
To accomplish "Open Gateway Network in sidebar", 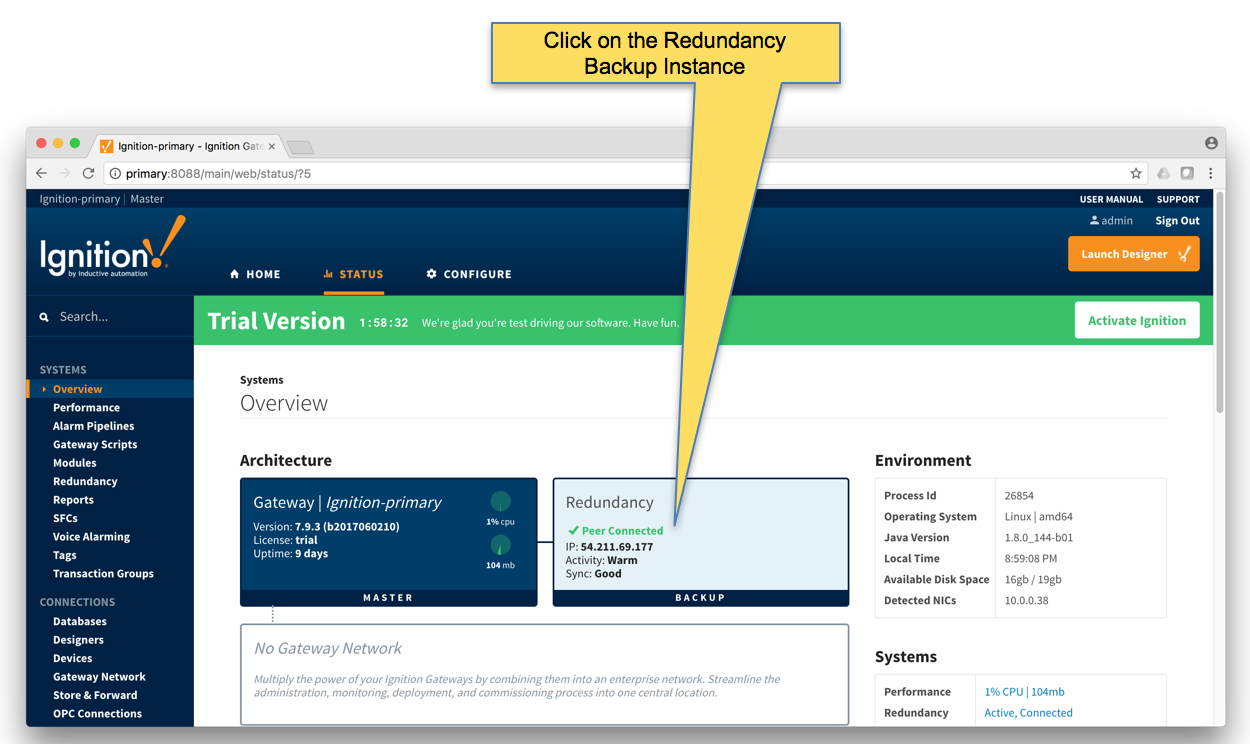I will pyautogui.click(x=99, y=677).
